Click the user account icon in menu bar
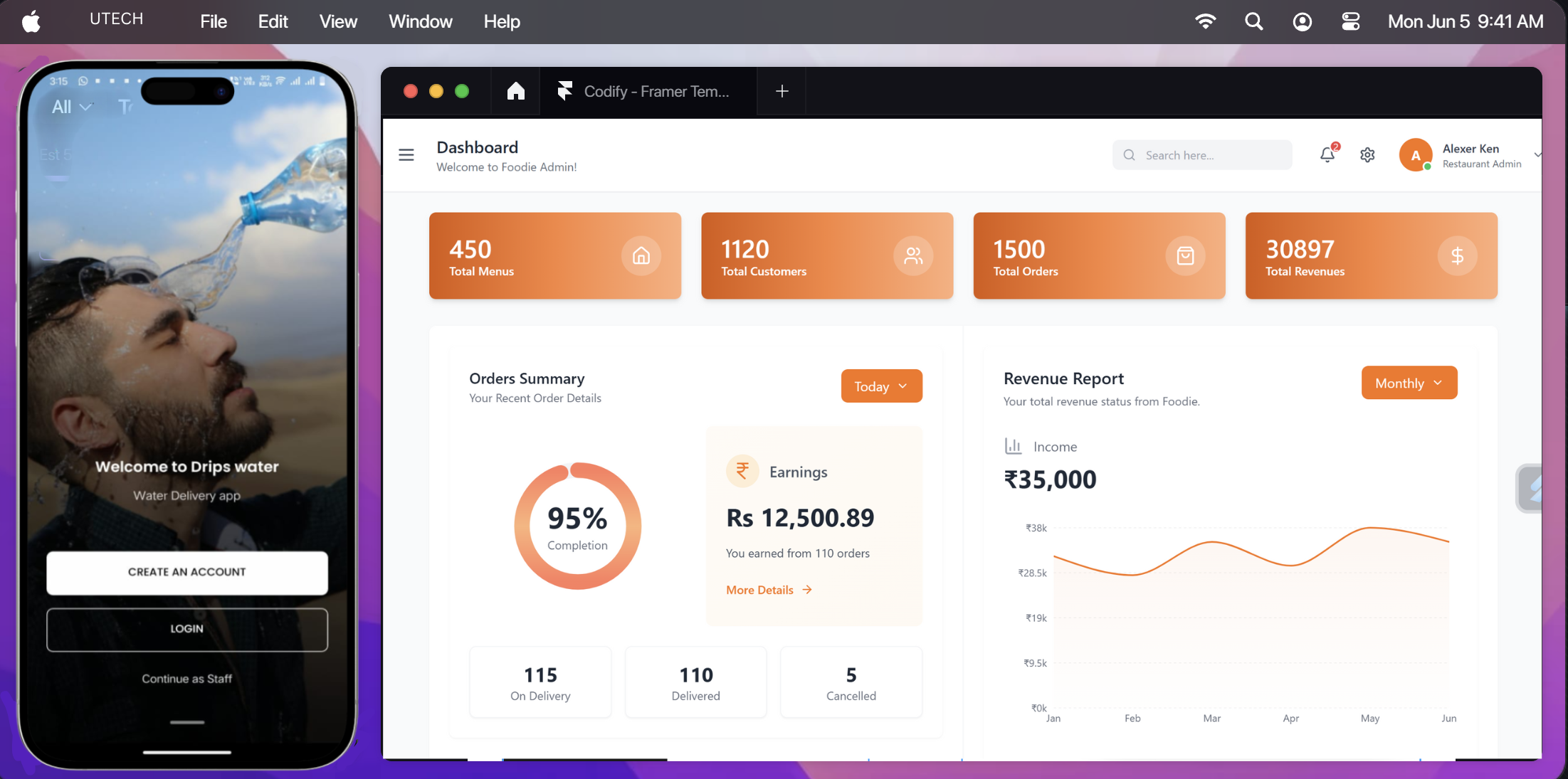This screenshot has height=779, width=1568. pos(1303,21)
